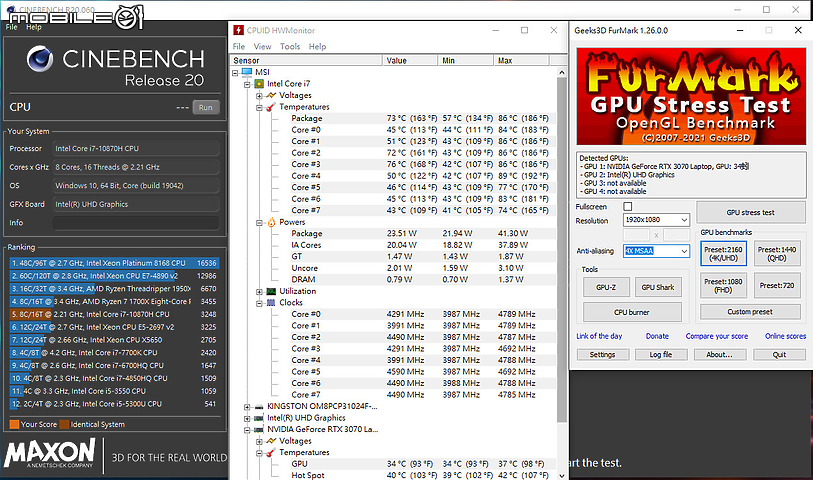Click the Cinebench Info input field
Image resolution: width=813 pixels, height=480 pixels.
coord(135,223)
